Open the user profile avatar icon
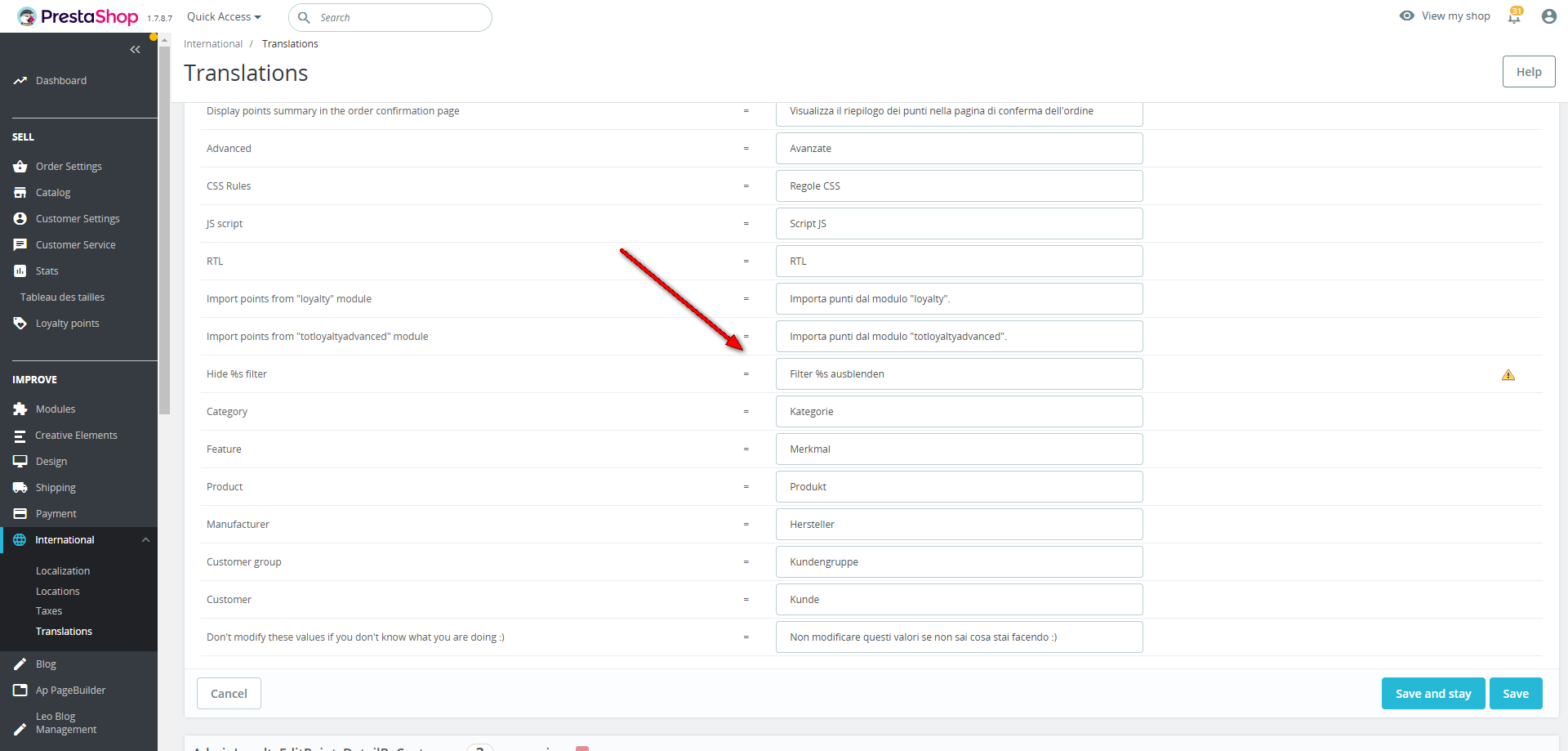Screen dimensions: 1568x751 click(1548, 16)
